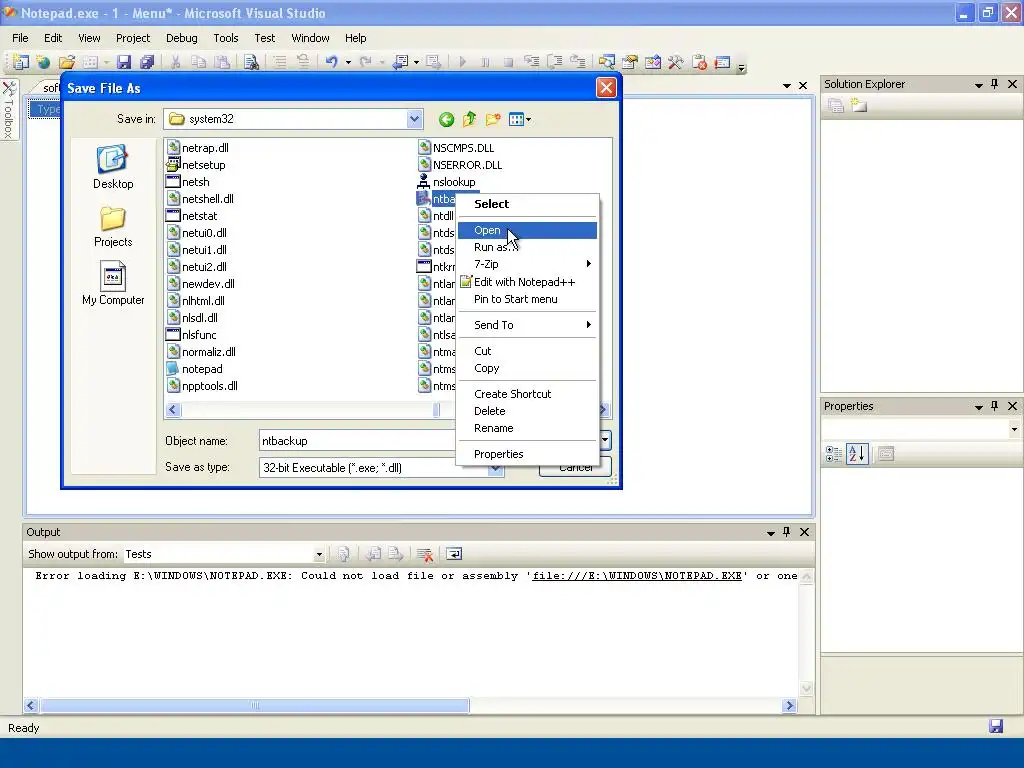Screen dimensions: 1024x768
Task: Click the Undo arrow icon
Action: pos(332,62)
